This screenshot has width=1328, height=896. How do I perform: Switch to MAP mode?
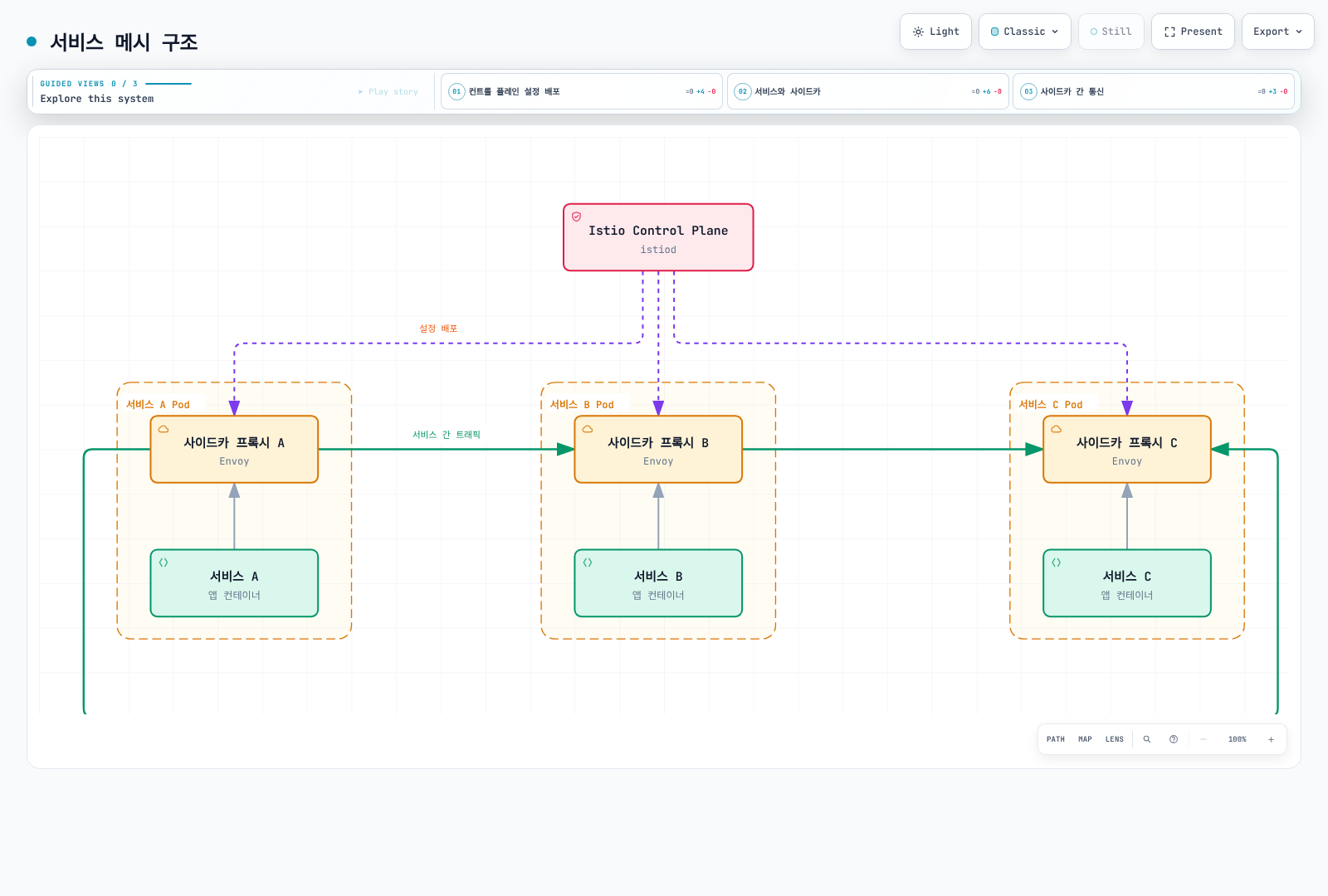point(1085,739)
